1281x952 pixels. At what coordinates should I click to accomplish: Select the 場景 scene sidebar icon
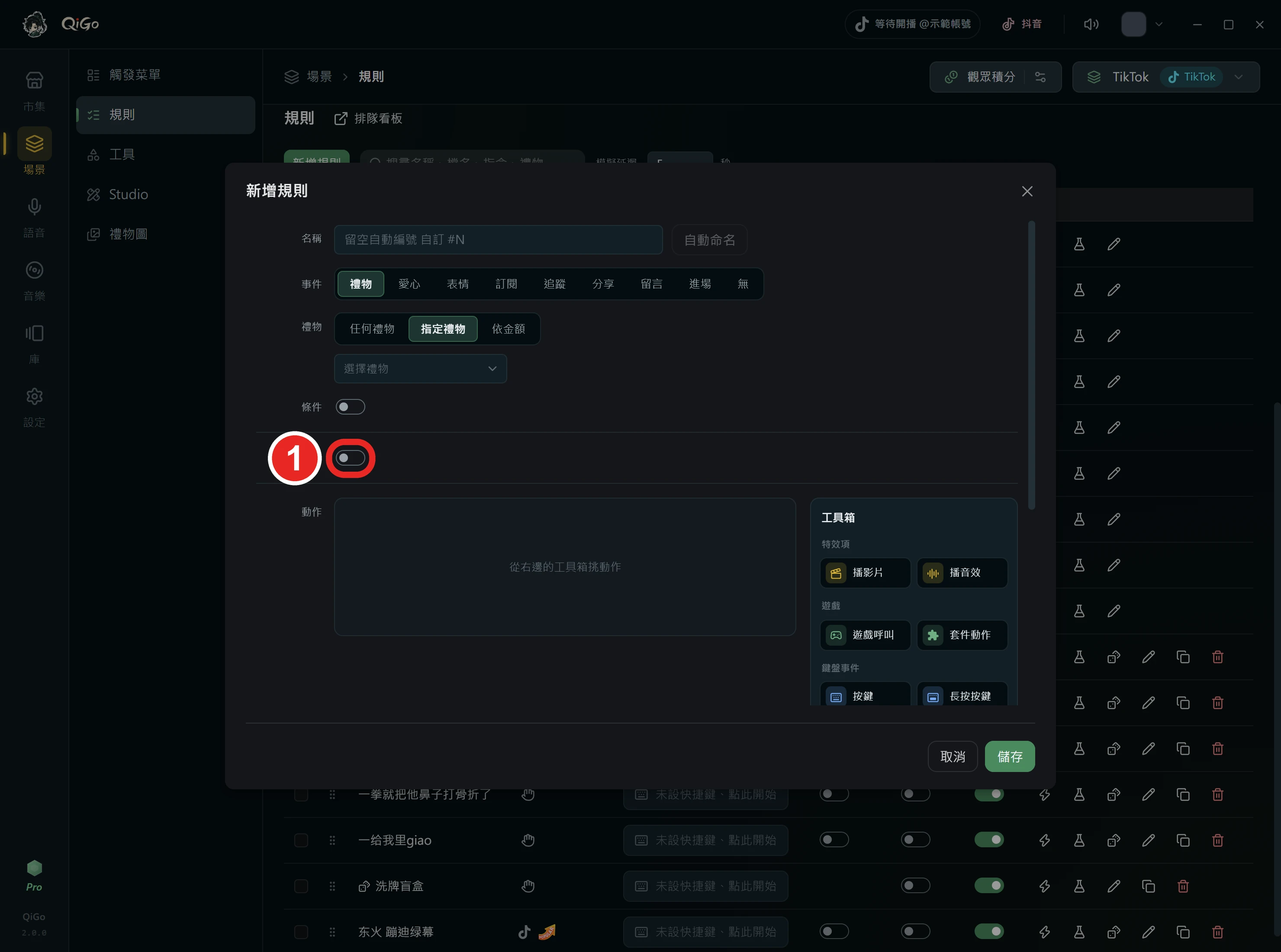click(34, 144)
